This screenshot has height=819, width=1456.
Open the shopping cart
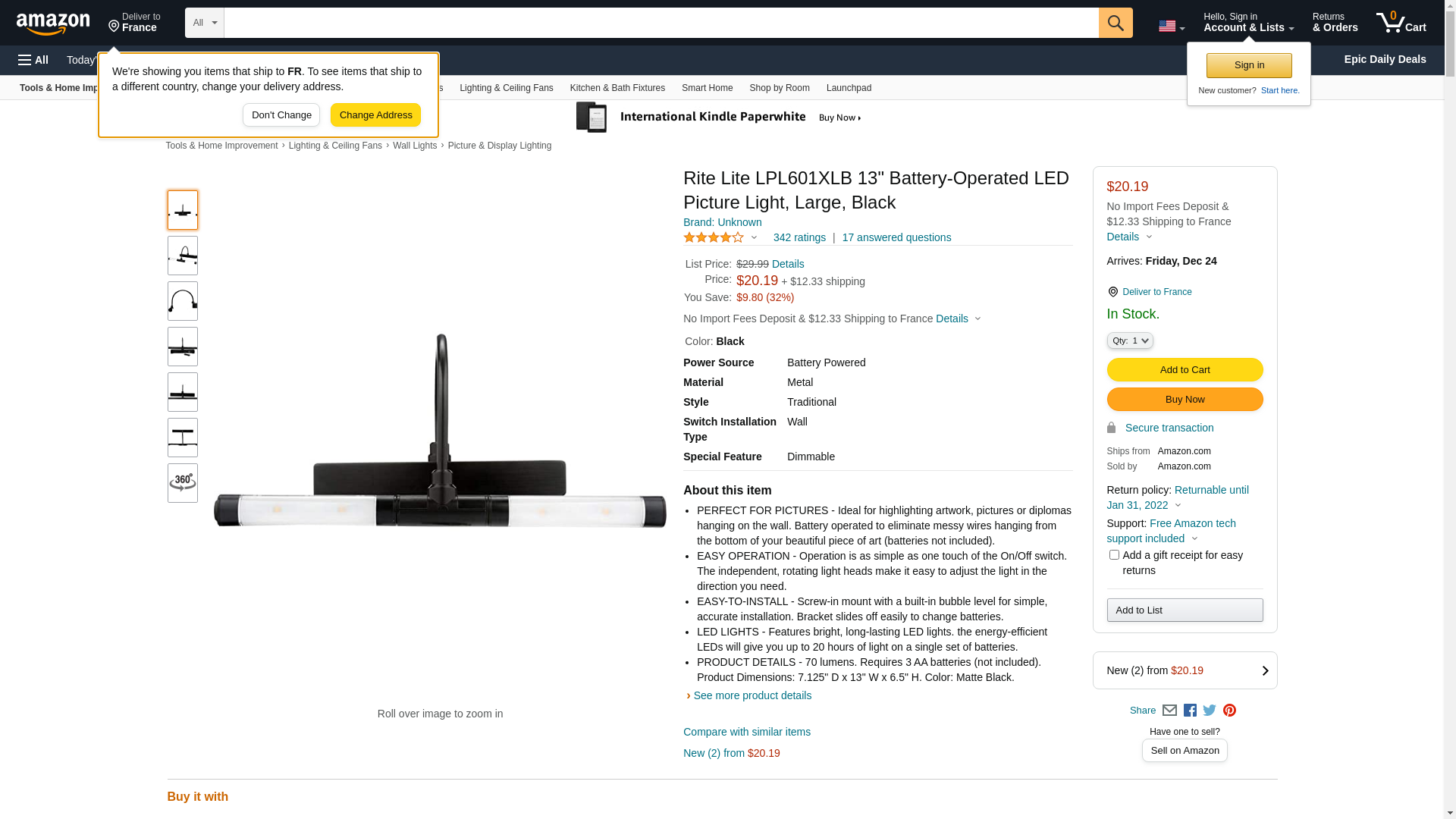tap(1401, 23)
